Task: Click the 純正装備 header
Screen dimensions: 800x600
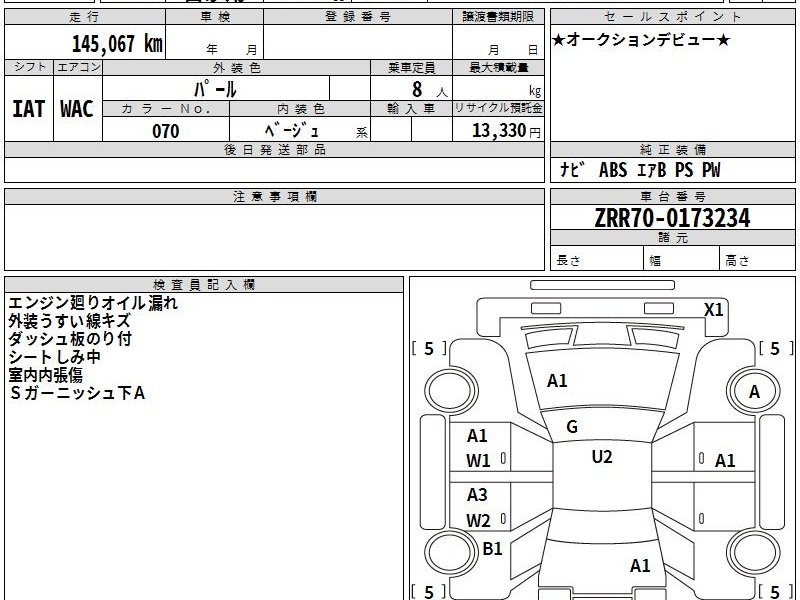Action: 672,149
